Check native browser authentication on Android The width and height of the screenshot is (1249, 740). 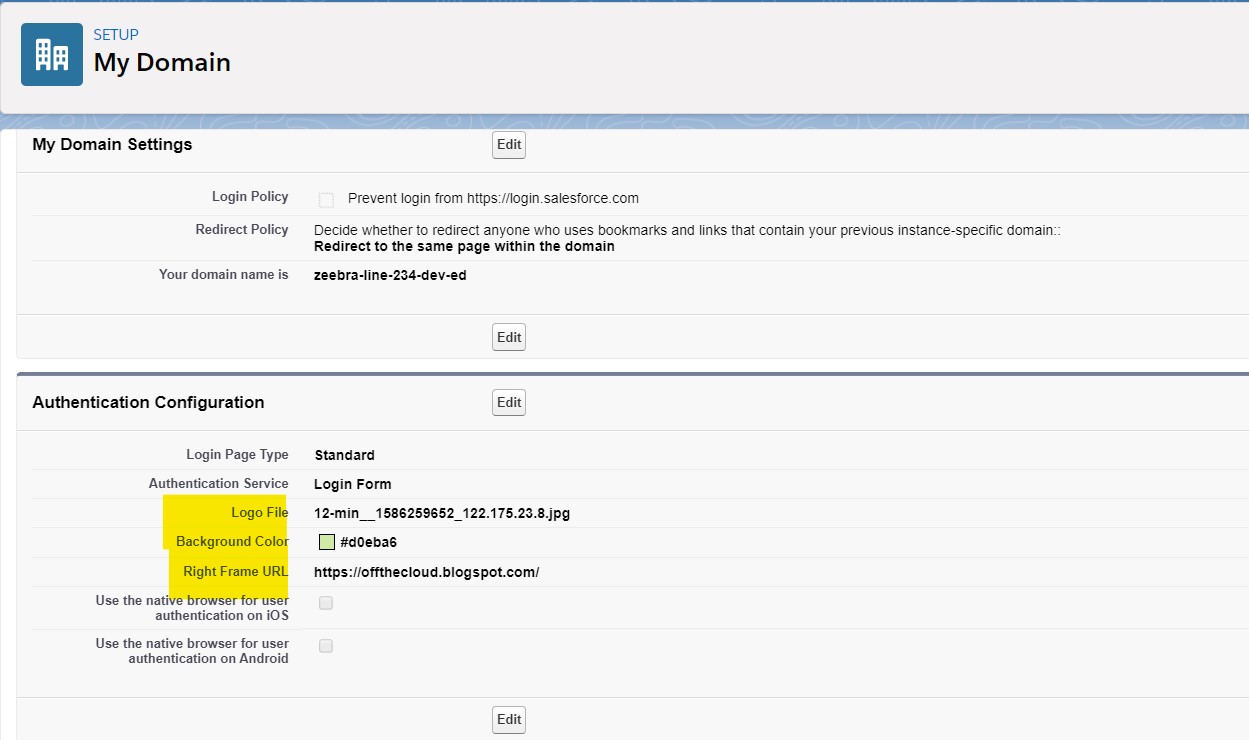pyautogui.click(x=324, y=645)
